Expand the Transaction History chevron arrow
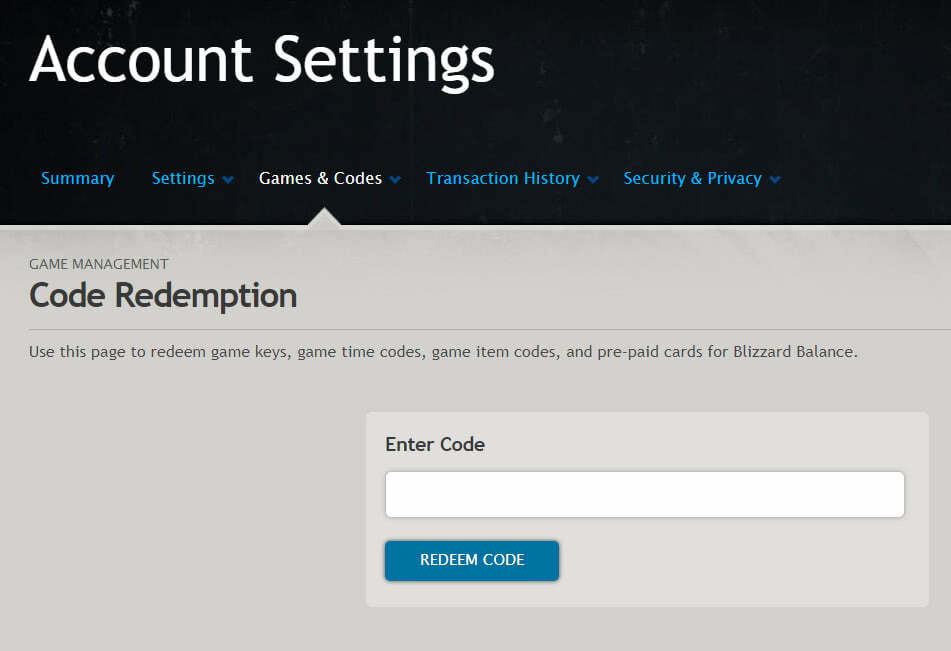Screen dimensions: 951x651 [593, 180]
